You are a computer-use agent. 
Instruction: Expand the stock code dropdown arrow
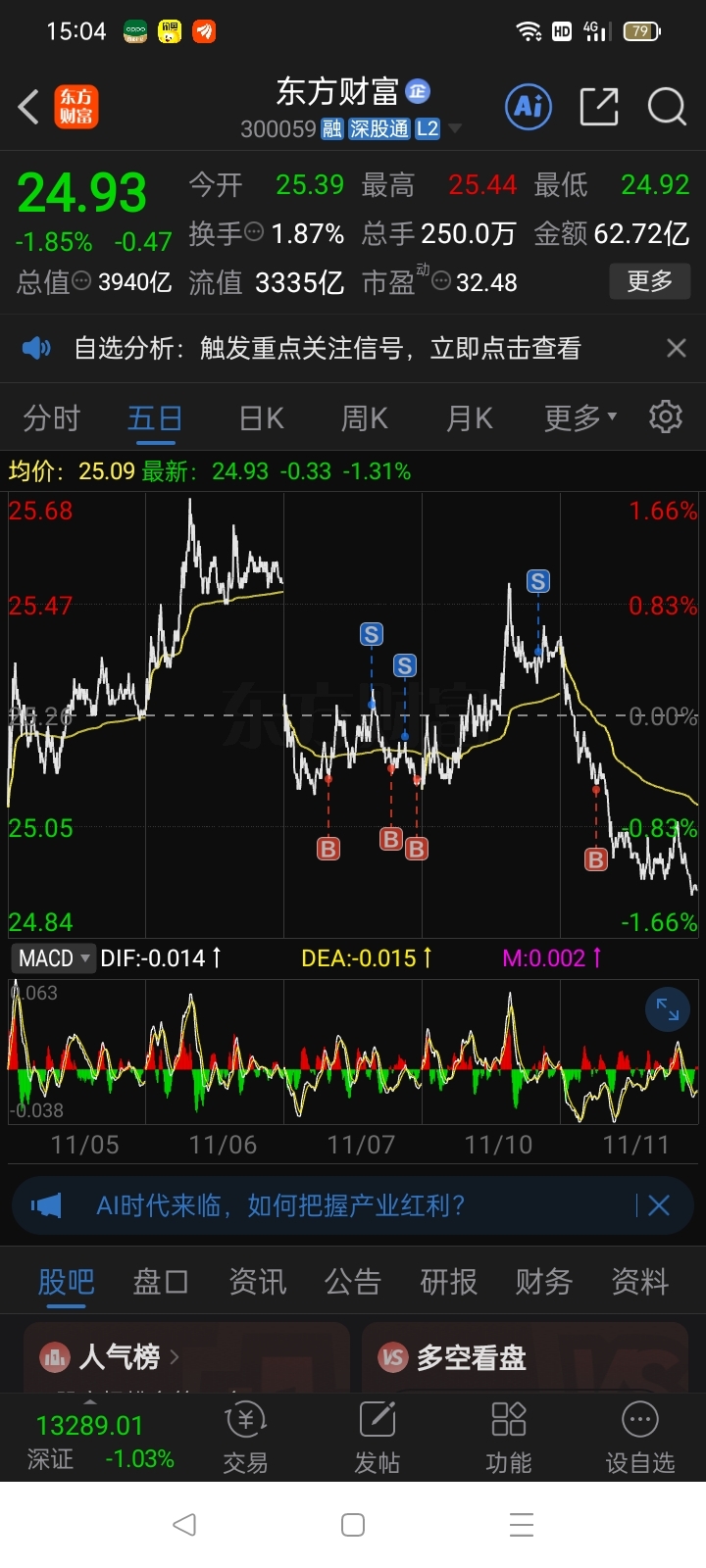455,129
